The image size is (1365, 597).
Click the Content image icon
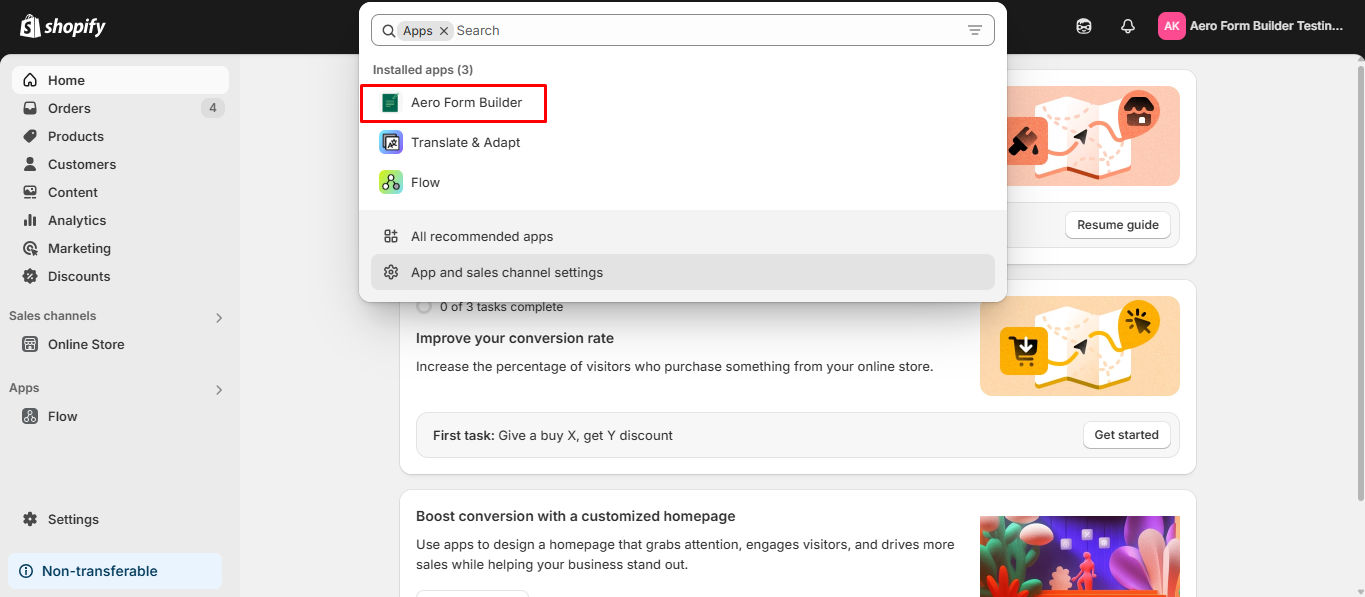tap(30, 192)
